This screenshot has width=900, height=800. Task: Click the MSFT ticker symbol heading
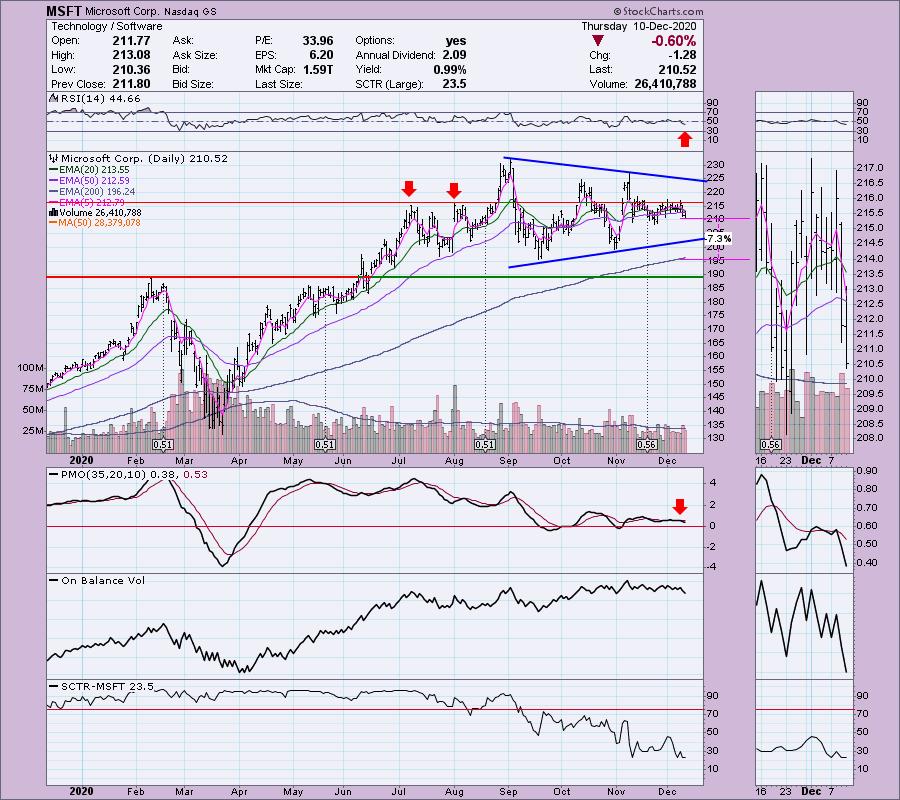[64, 11]
